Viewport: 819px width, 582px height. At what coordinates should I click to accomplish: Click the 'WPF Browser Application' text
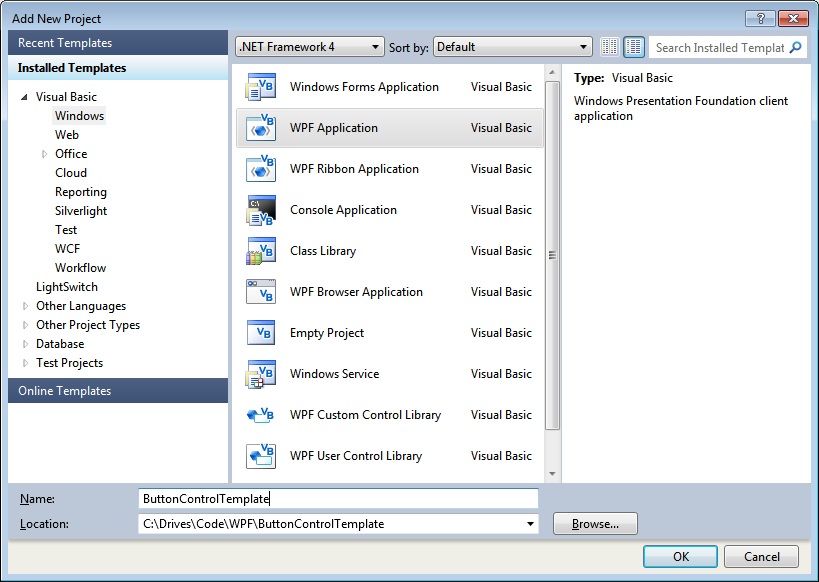[356, 292]
